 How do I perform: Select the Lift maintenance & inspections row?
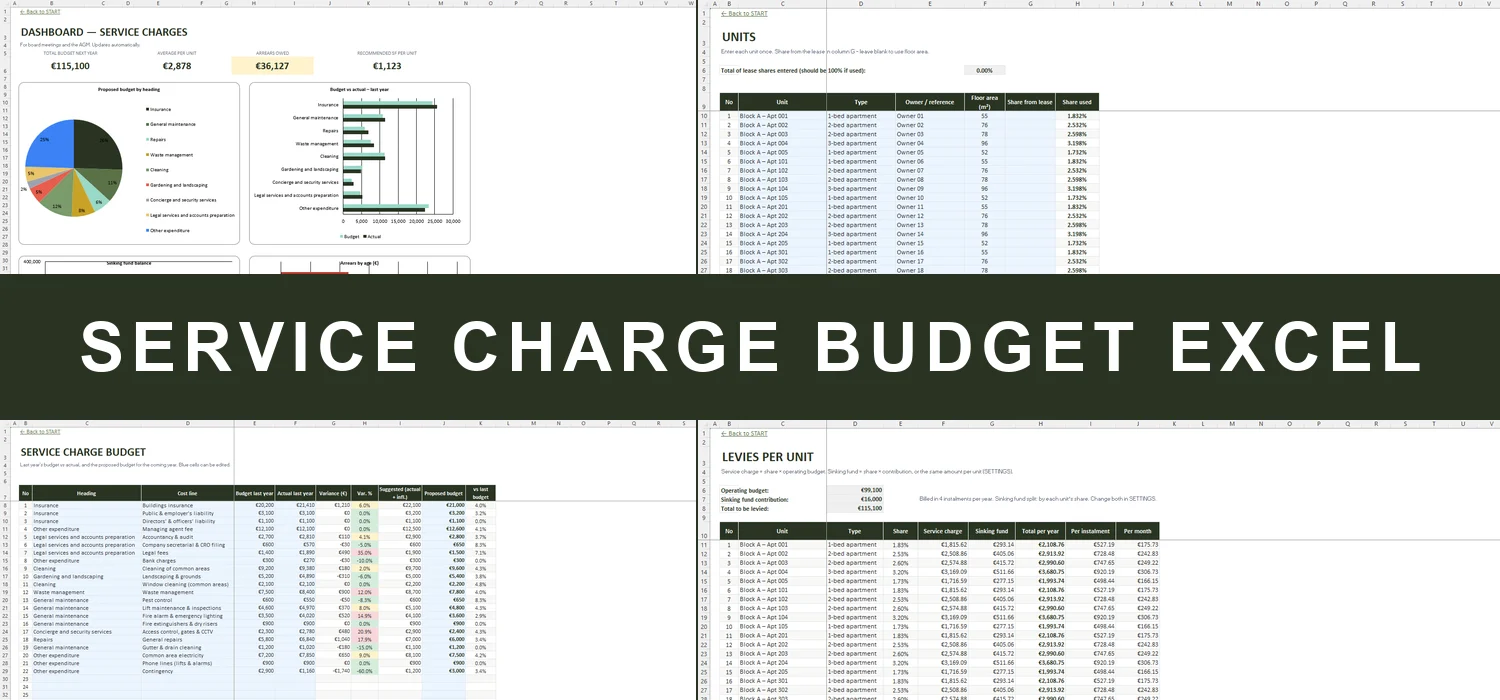tap(257, 608)
